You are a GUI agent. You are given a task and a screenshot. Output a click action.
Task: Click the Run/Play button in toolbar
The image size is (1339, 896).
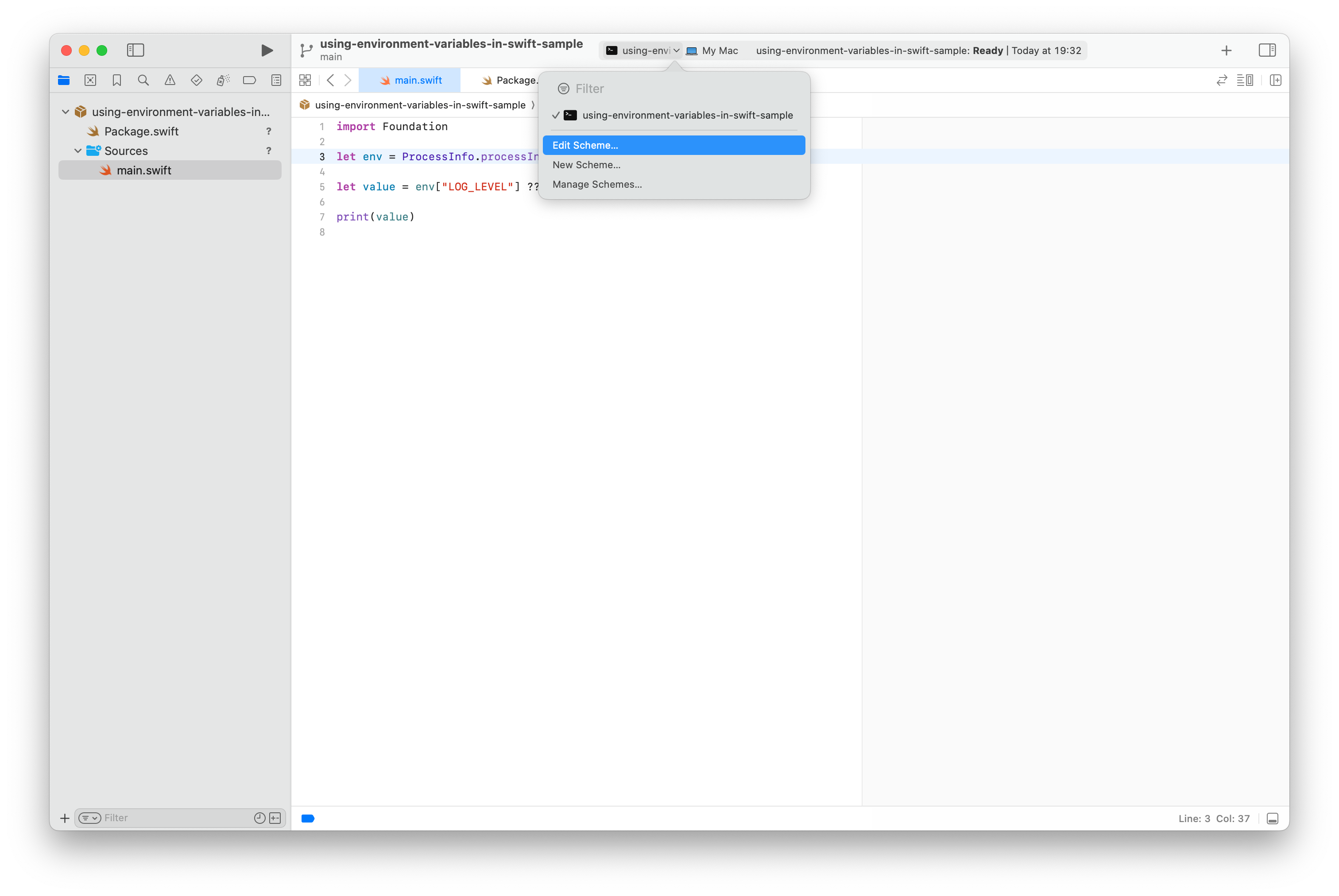265,49
